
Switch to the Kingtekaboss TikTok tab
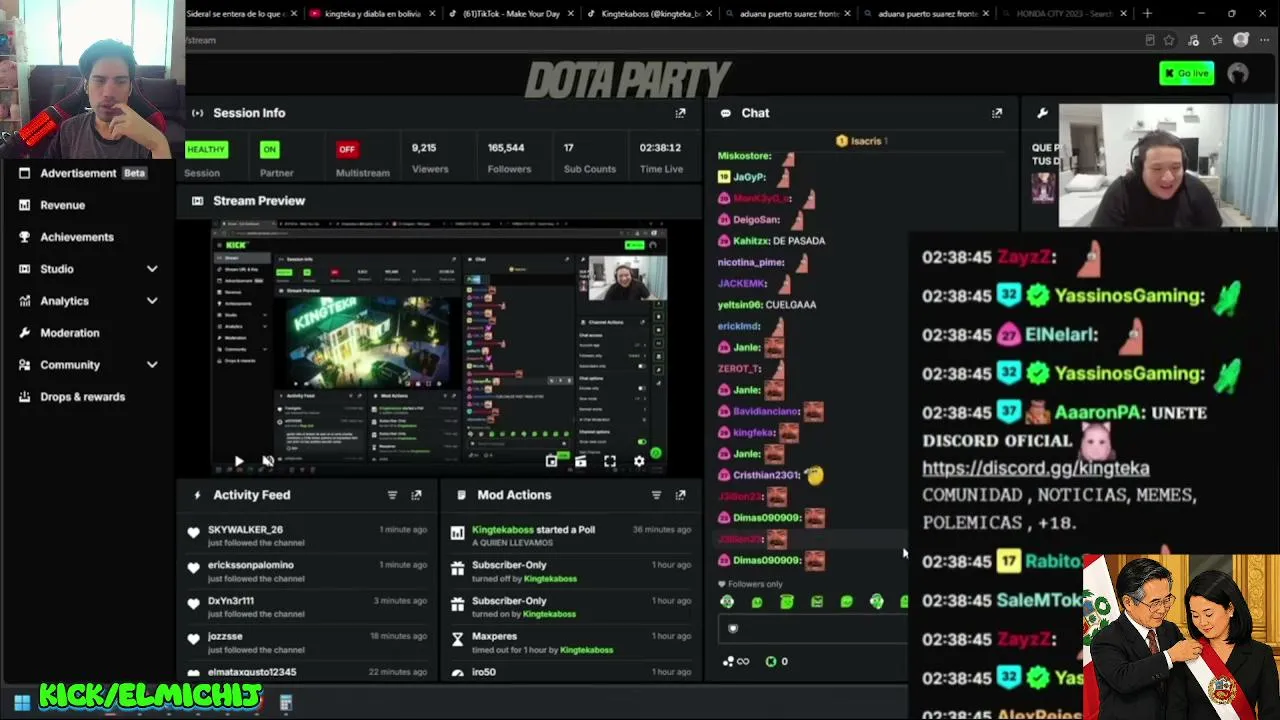649,14
